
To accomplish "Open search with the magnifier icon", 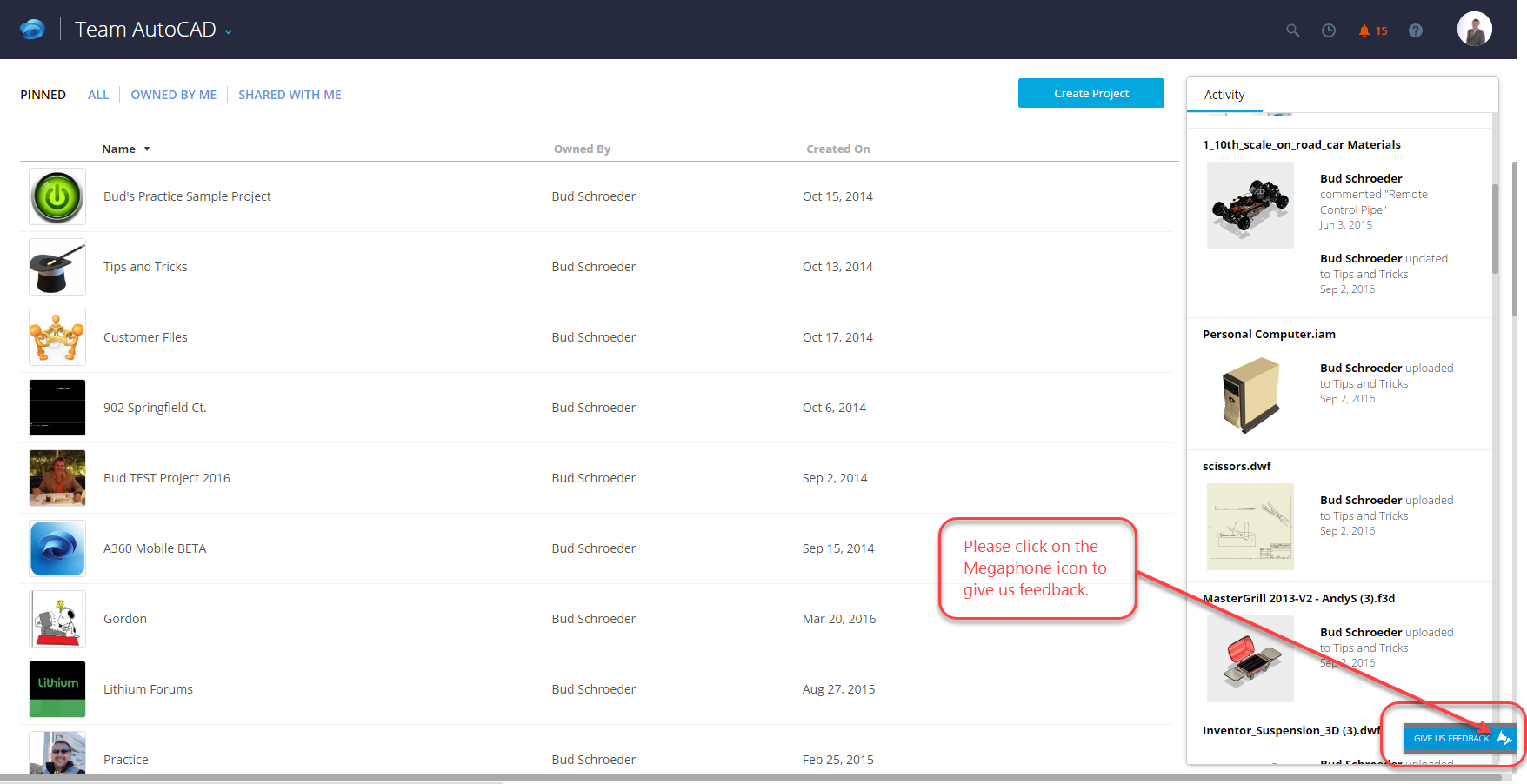I will pyautogui.click(x=1293, y=30).
